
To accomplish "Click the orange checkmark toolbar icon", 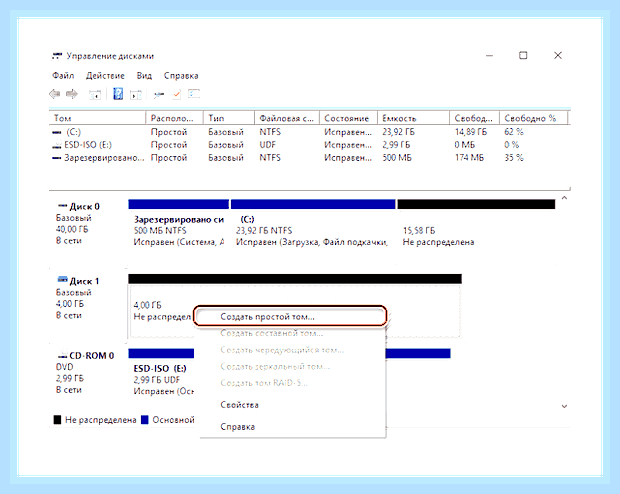I will pos(177,94).
